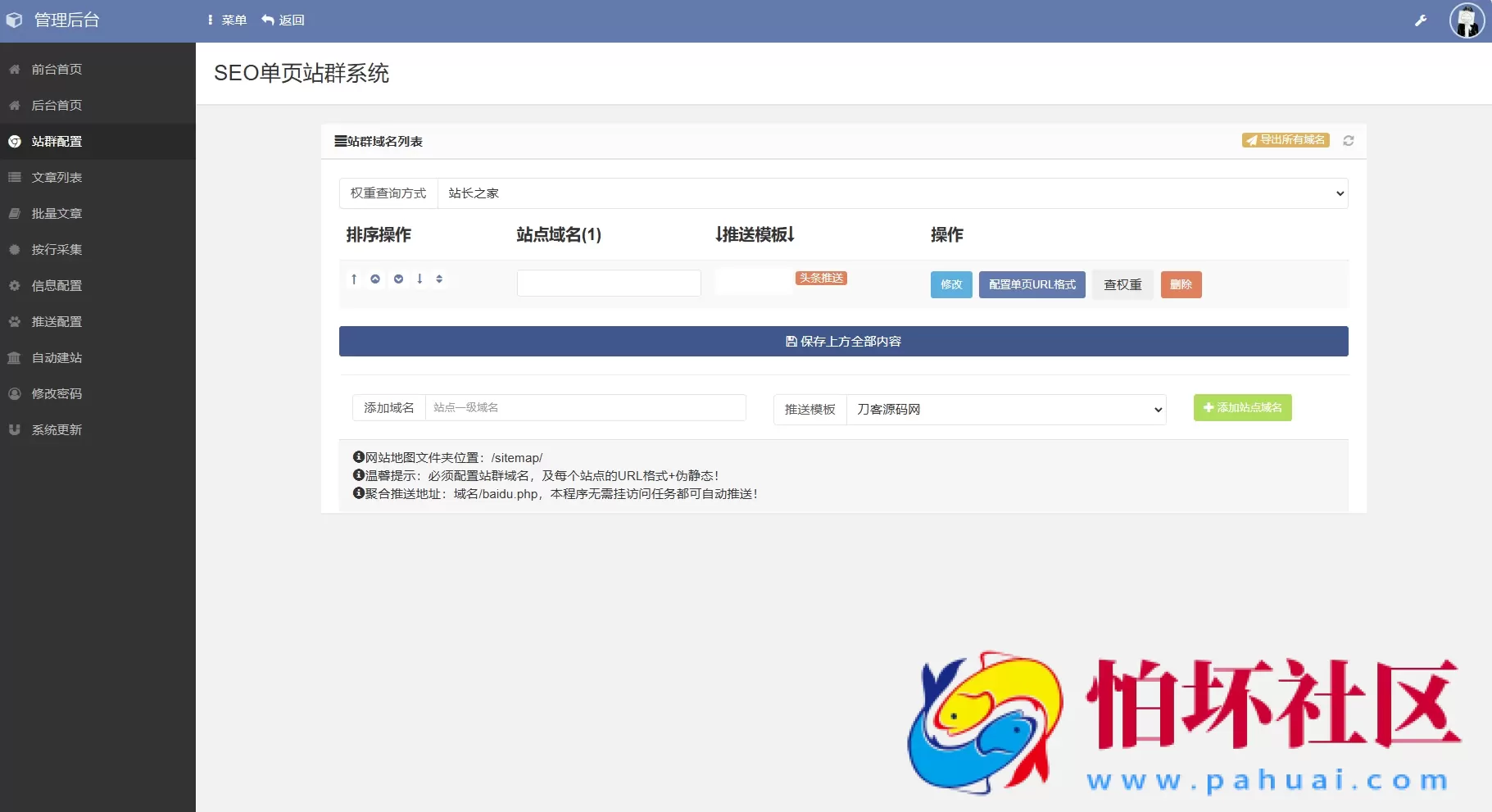Click the move-up arrow sort icon
1492x812 pixels.
[352, 279]
